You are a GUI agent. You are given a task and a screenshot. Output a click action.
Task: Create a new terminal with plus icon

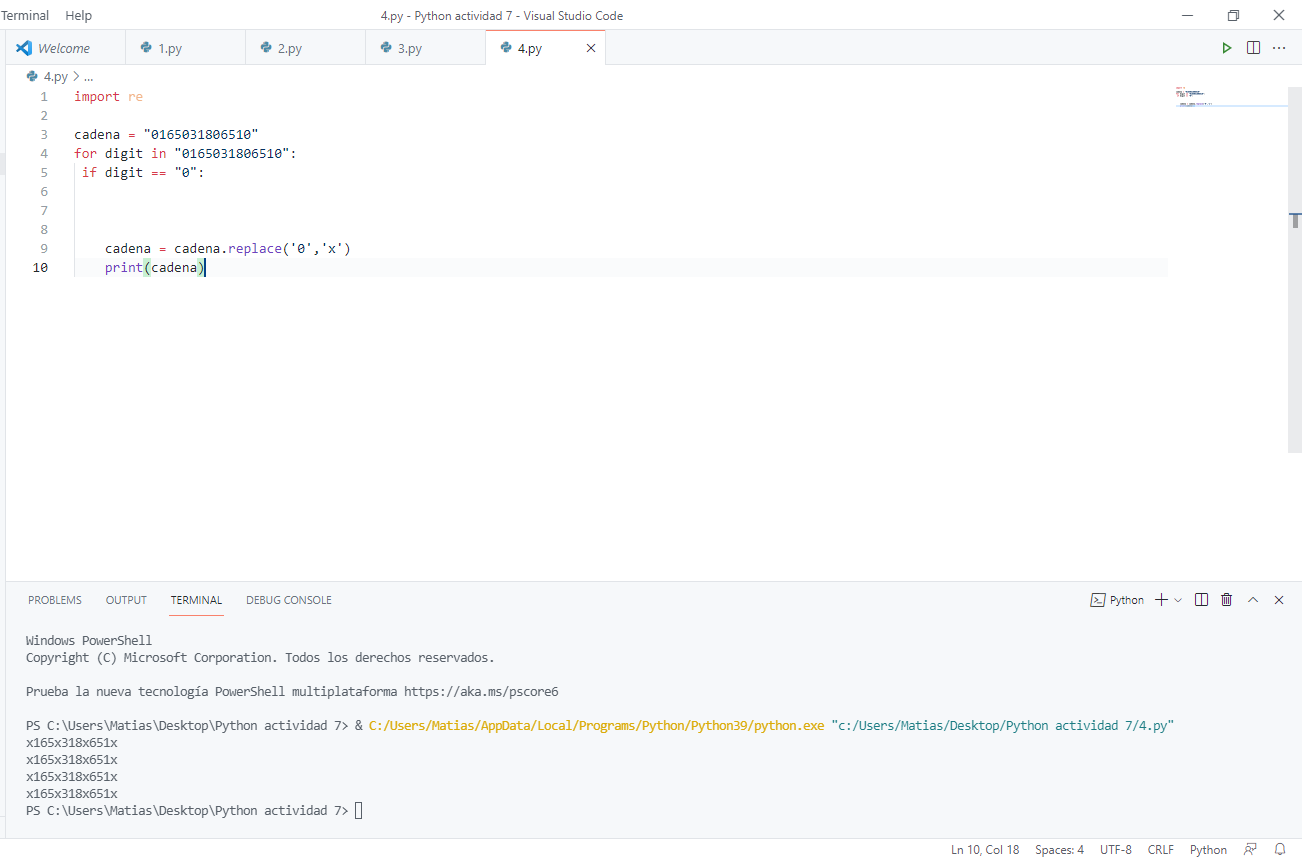click(x=1161, y=600)
